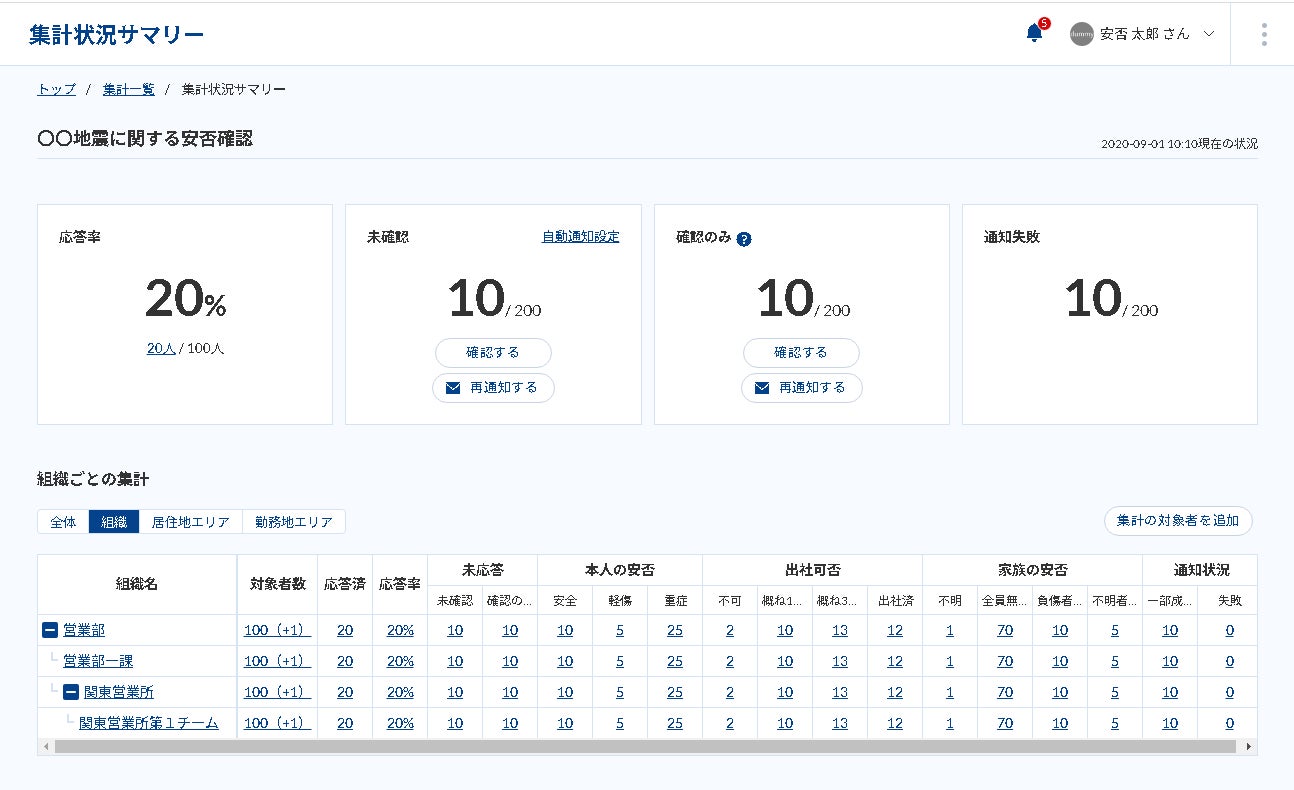Click 再通知する with envelope in 未確認 card
The height and width of the screenshot is (790, 1294).
493,387
